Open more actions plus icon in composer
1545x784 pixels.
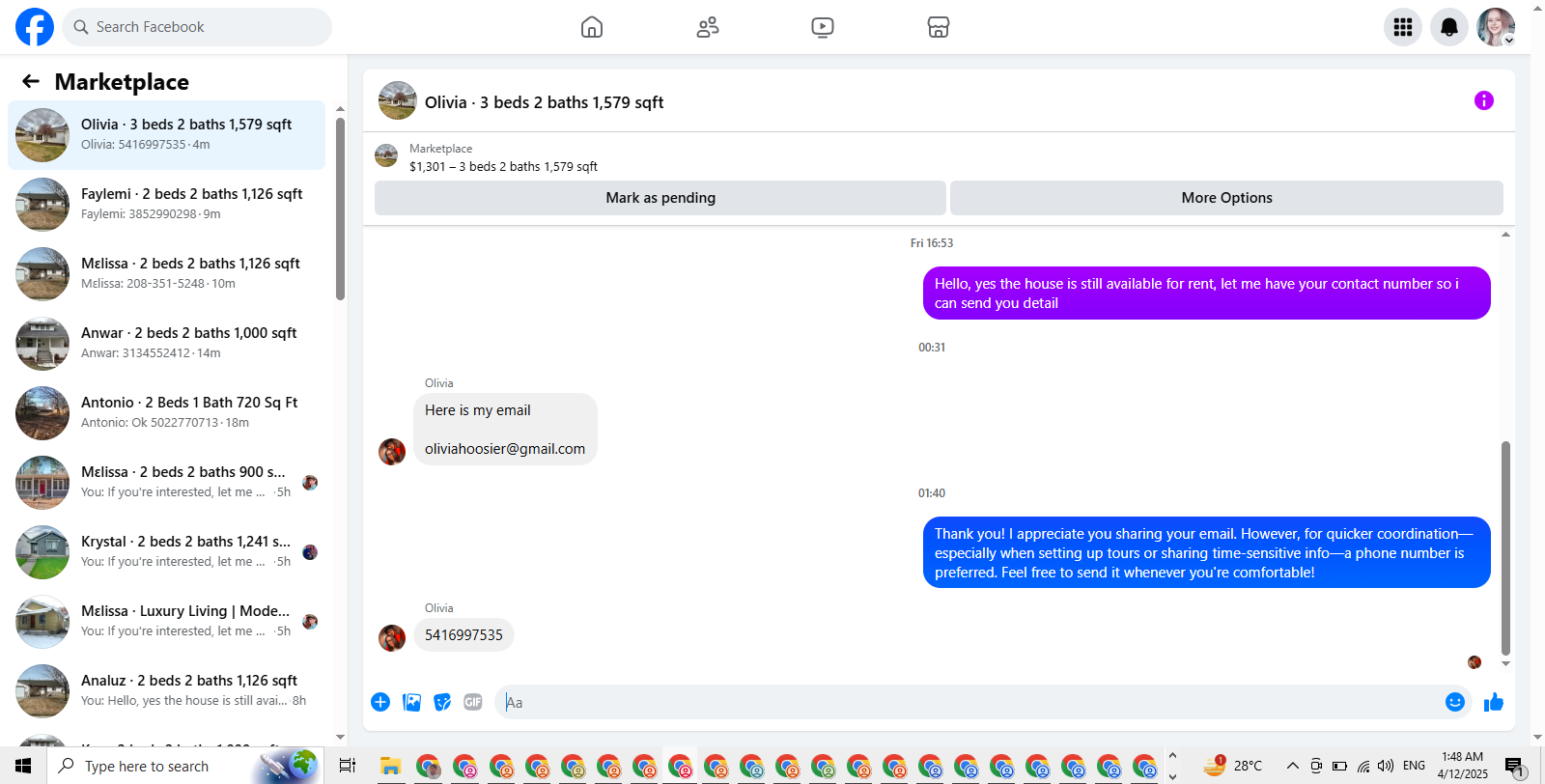tap(380, 702)
